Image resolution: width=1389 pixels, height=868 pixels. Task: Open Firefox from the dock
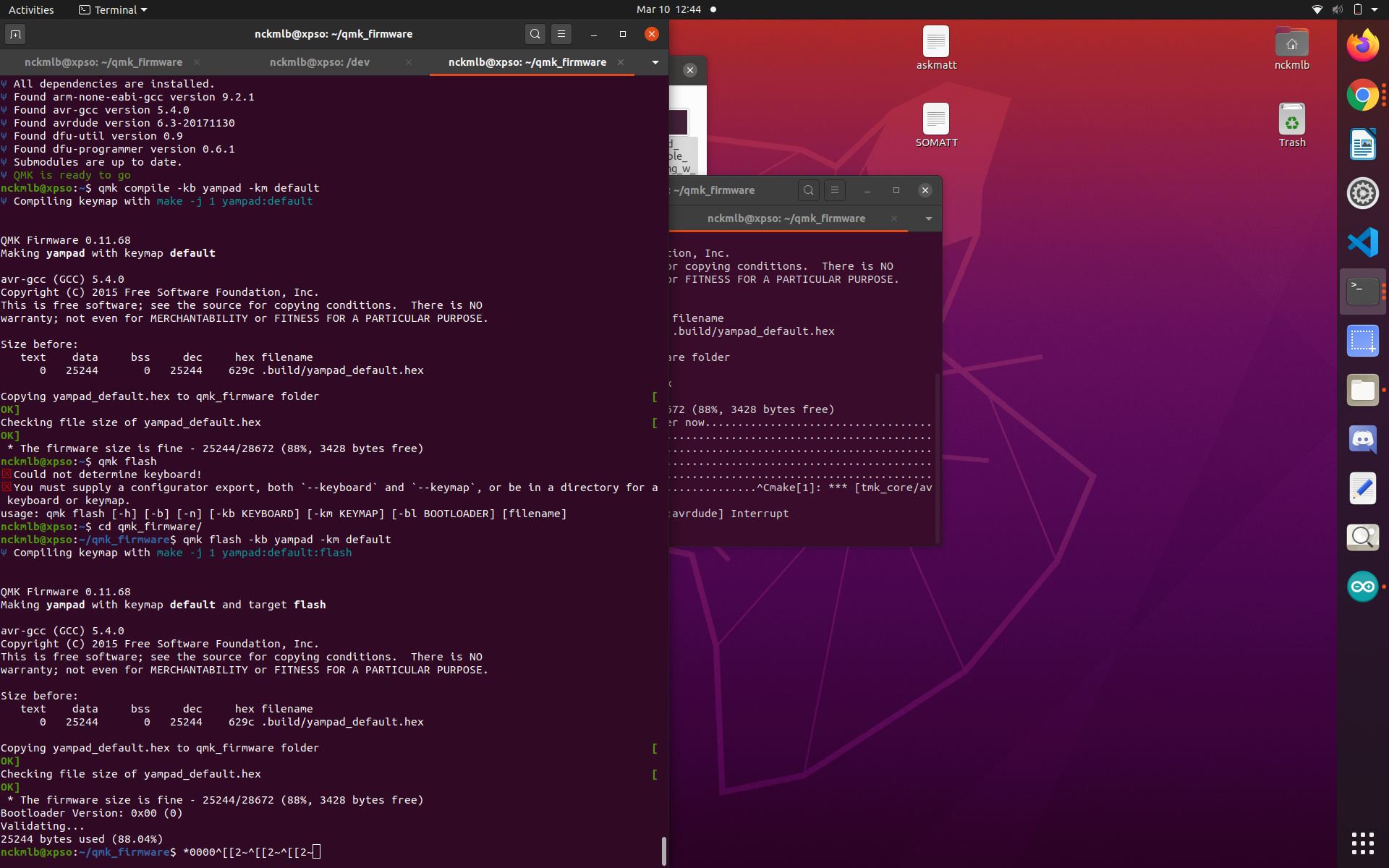coord(1362,46)
